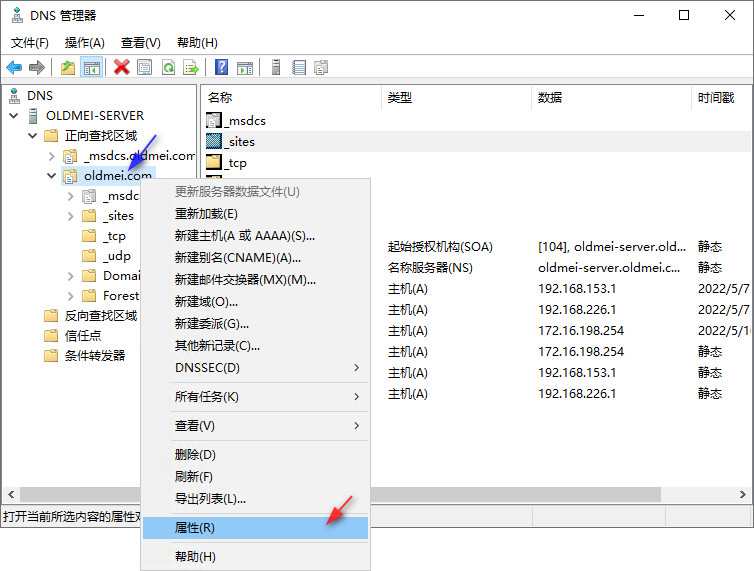
Task: Open the Properties toolbar icon next to Delete
Action: 145,67
